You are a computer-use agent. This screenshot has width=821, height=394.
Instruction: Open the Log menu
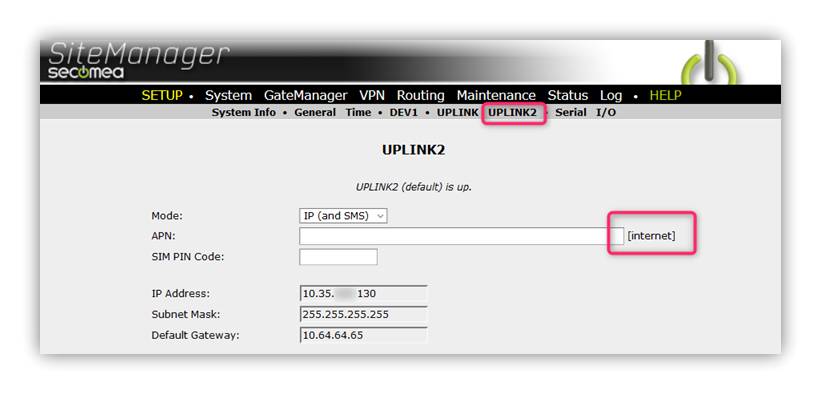[611, 96]
